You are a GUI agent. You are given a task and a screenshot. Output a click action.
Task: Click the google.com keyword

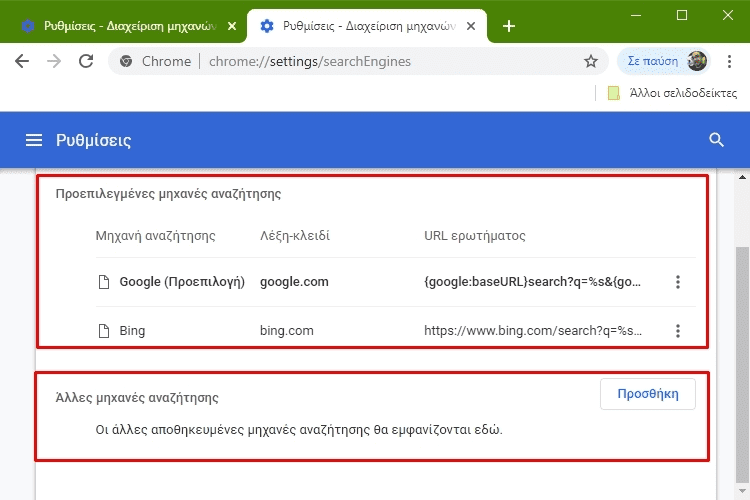coord(294,282)
